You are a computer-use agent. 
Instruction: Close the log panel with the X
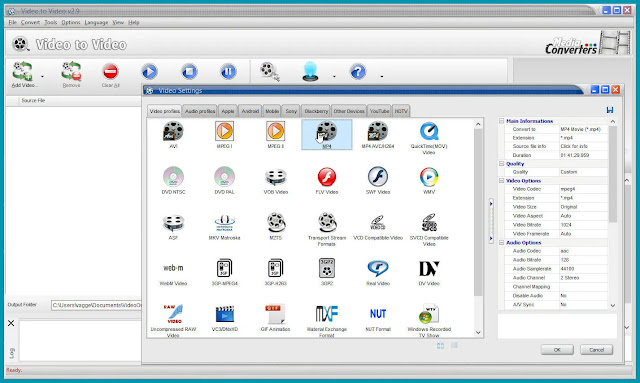[x=11, y=323]
